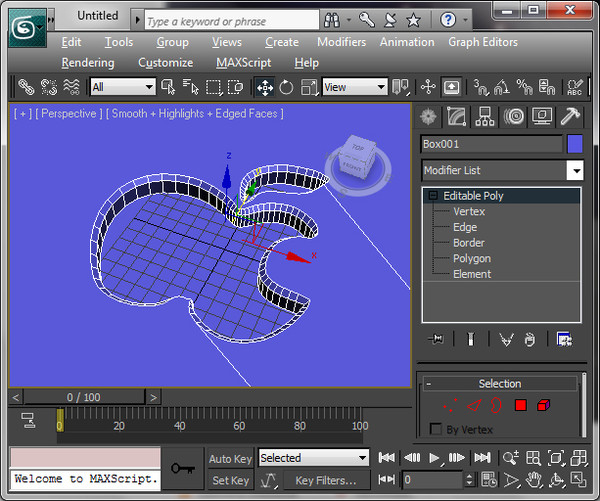
Task: Toggle Show End Result button
Action: pyautogui.click(x=471, y=339)
